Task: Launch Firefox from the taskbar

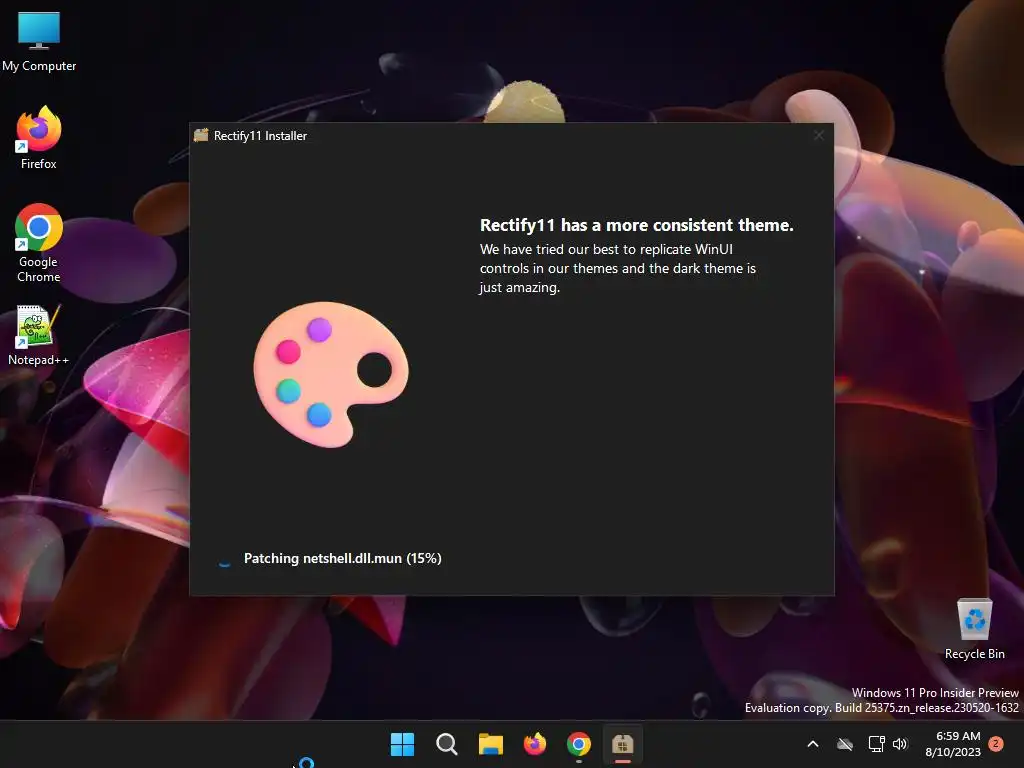Action: (535, 744)
